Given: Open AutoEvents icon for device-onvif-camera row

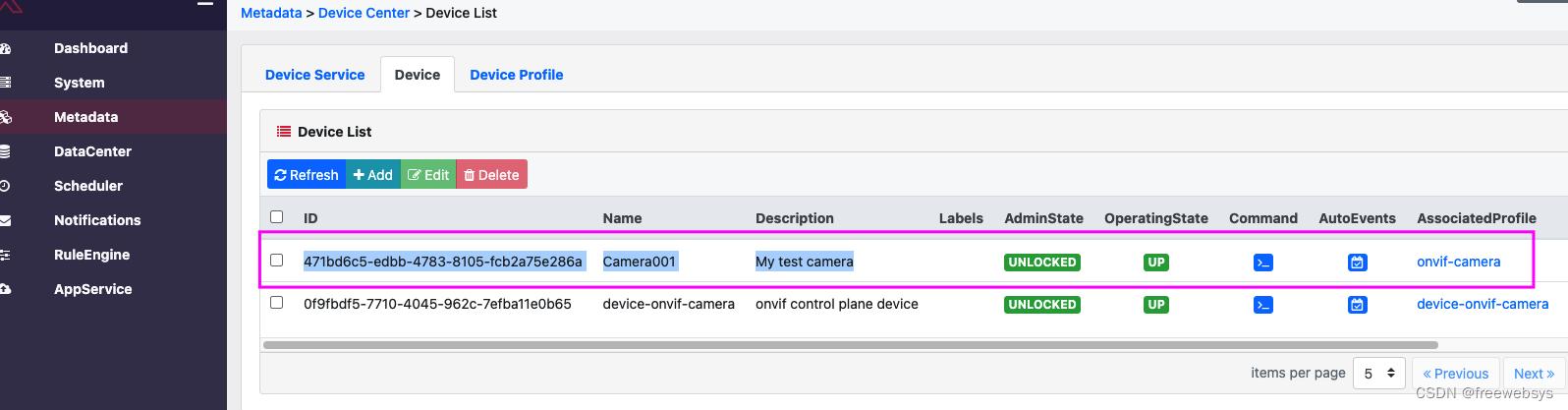Looking at the screenshot, I should pos(1357,305).
